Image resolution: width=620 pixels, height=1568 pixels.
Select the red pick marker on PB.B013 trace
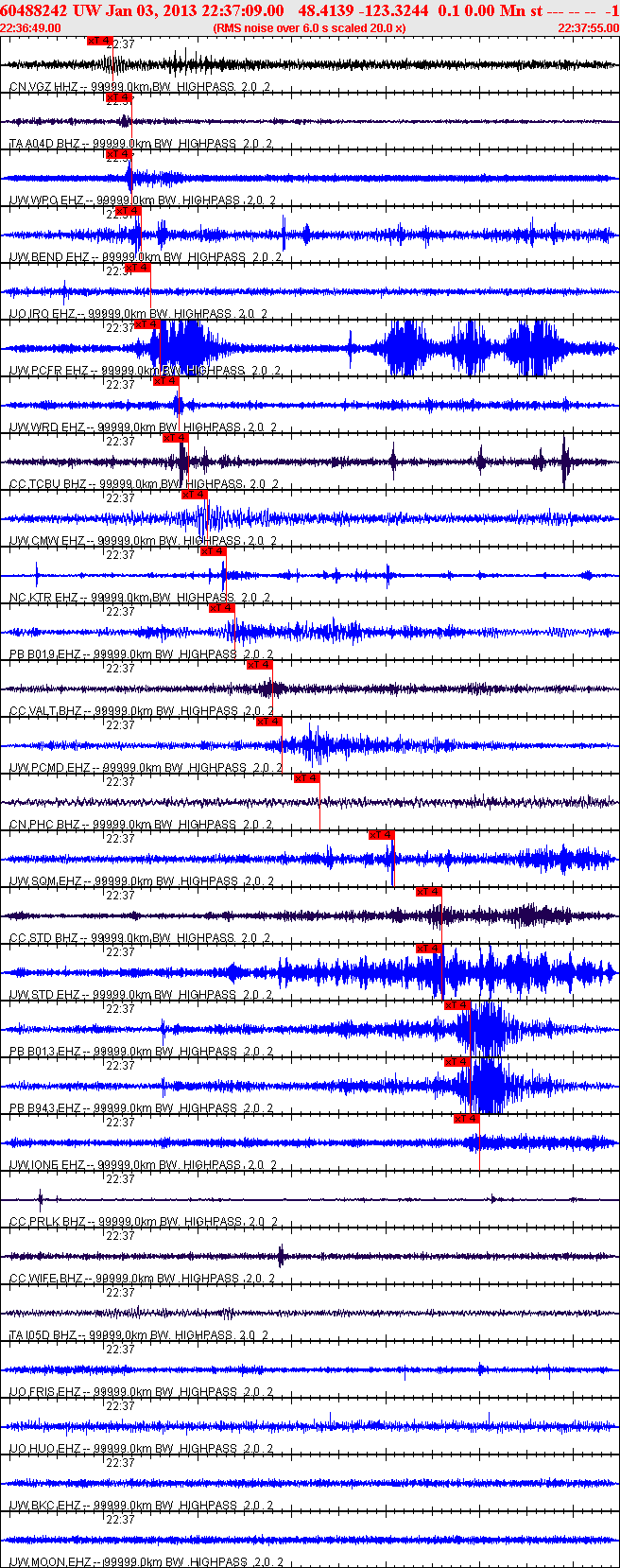click(456, 1005)
